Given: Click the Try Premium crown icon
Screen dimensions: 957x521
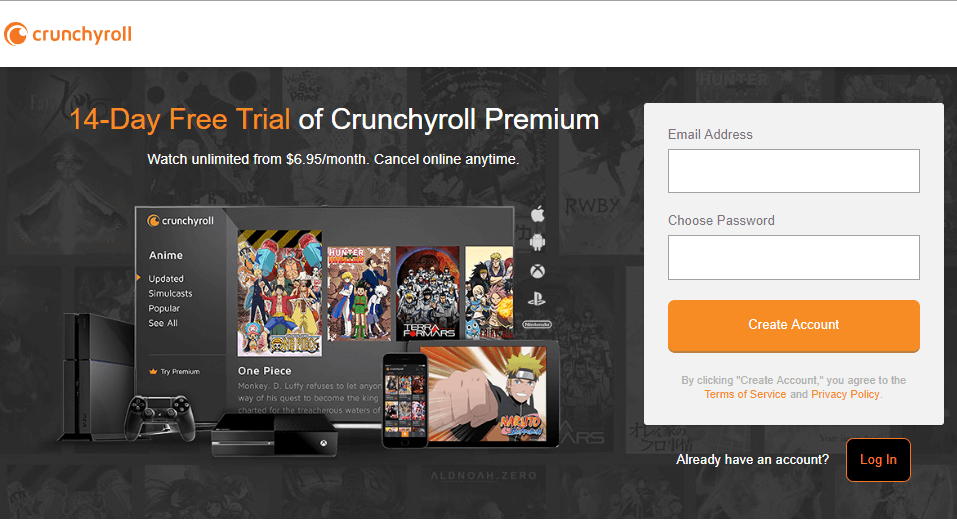Looking at the screenshot, I should pyautogui.click(x=153, y=372).
